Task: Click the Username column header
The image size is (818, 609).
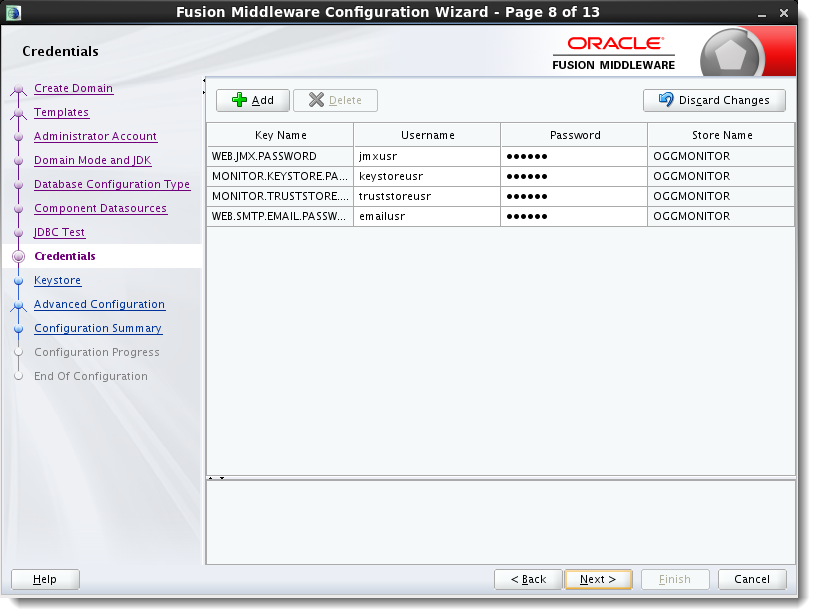Action: [x=427, y=135]
